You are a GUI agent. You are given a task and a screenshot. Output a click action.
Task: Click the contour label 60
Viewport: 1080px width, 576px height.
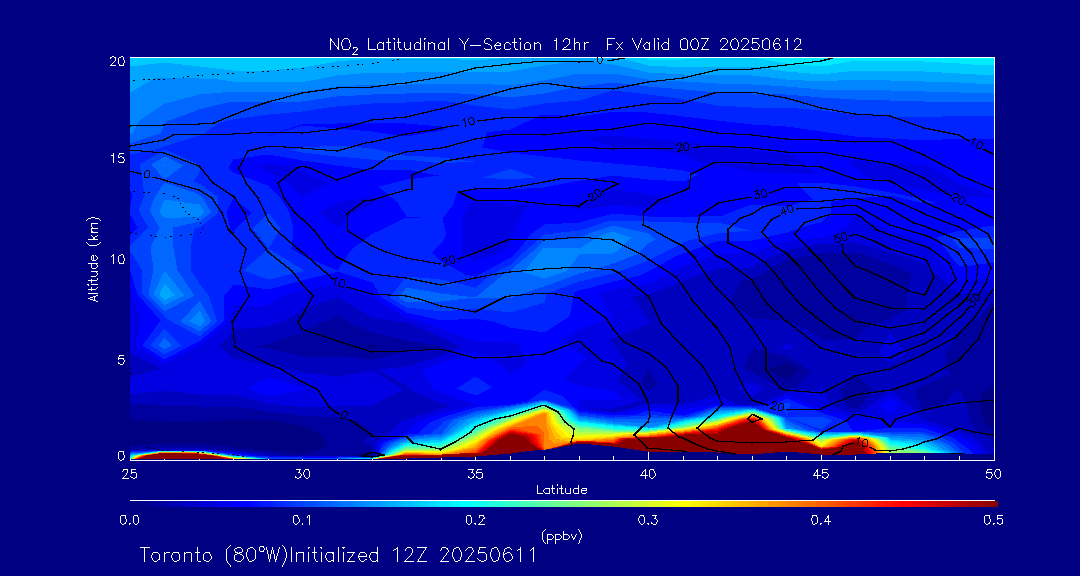(x=840, y=239)
